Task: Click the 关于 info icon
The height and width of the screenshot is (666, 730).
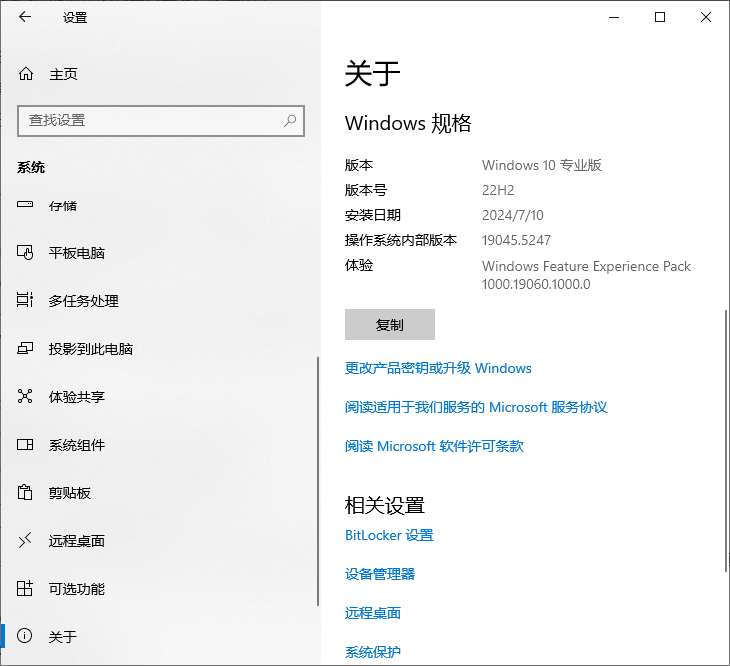Action: (25, 636)
